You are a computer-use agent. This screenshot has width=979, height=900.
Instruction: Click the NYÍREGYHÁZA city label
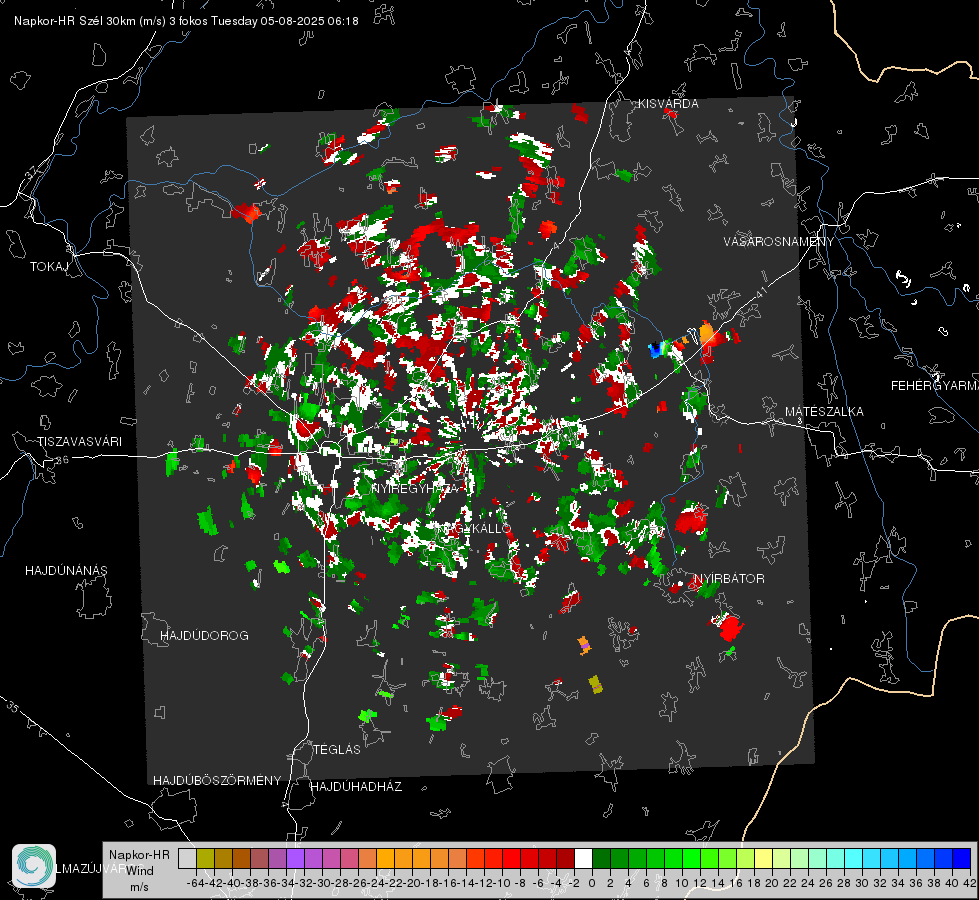click(x=415, y=488)
